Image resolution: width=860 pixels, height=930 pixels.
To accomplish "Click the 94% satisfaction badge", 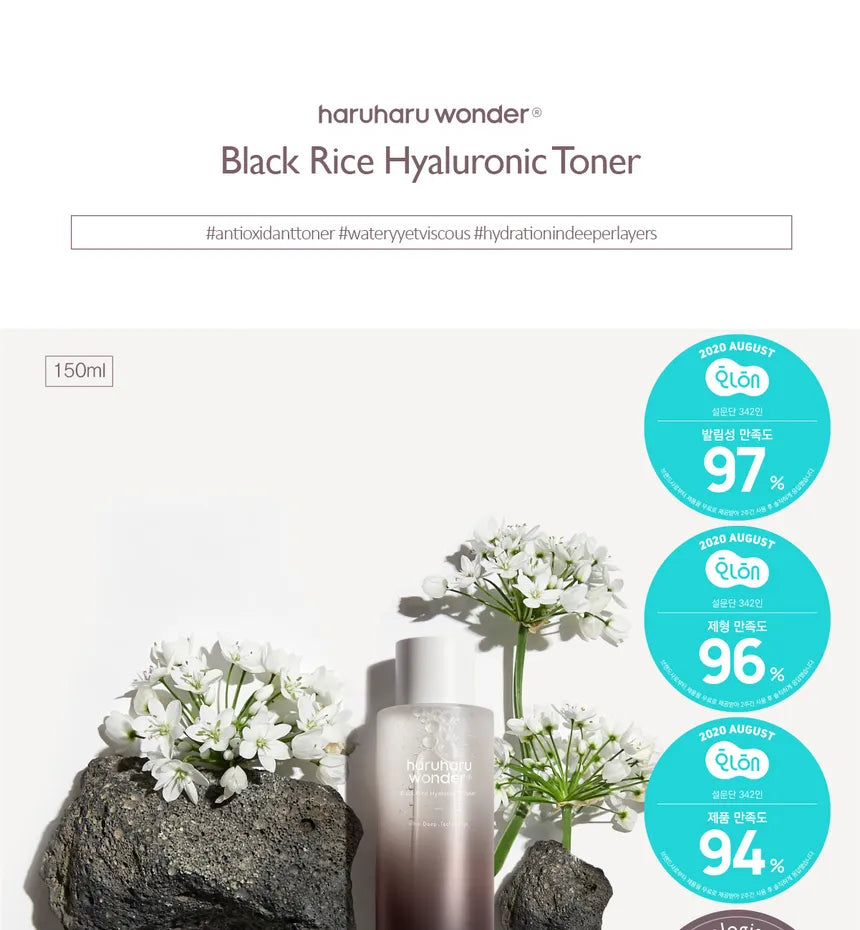I will tap(737, 810).
